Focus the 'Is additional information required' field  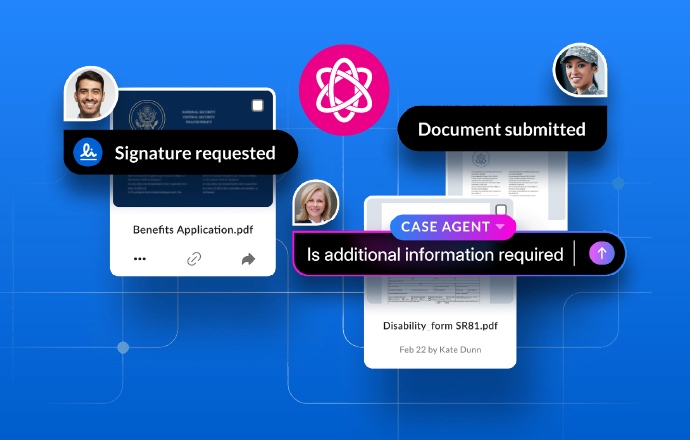435,254
